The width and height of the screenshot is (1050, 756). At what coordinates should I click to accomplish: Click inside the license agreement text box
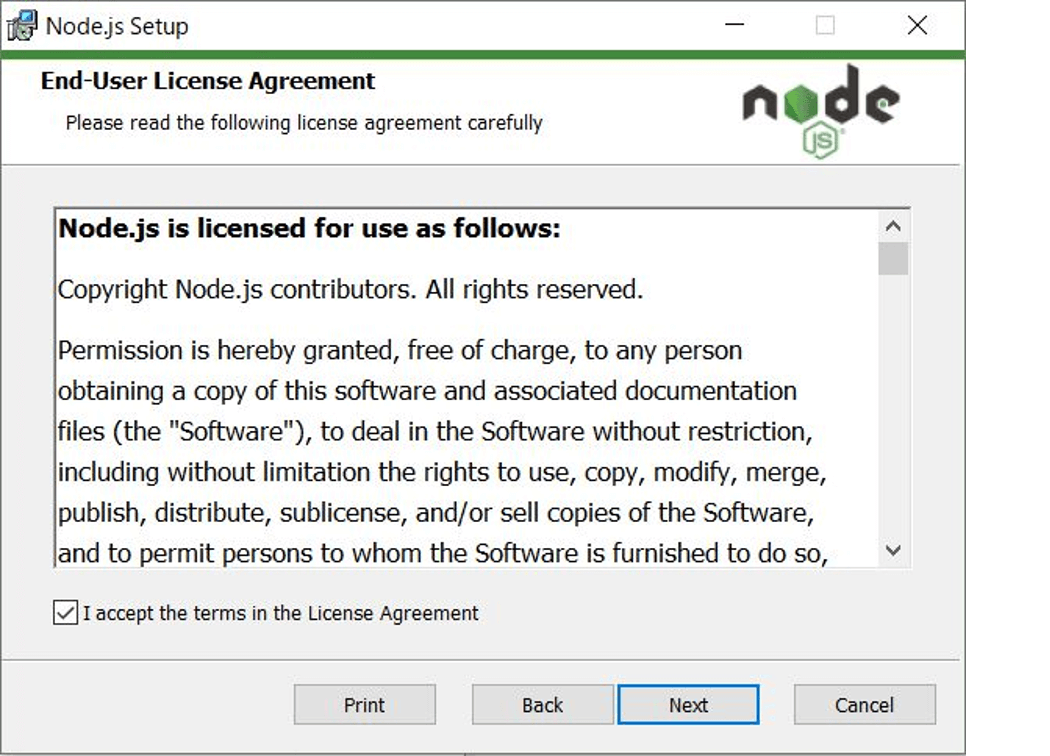click(466, 388)
